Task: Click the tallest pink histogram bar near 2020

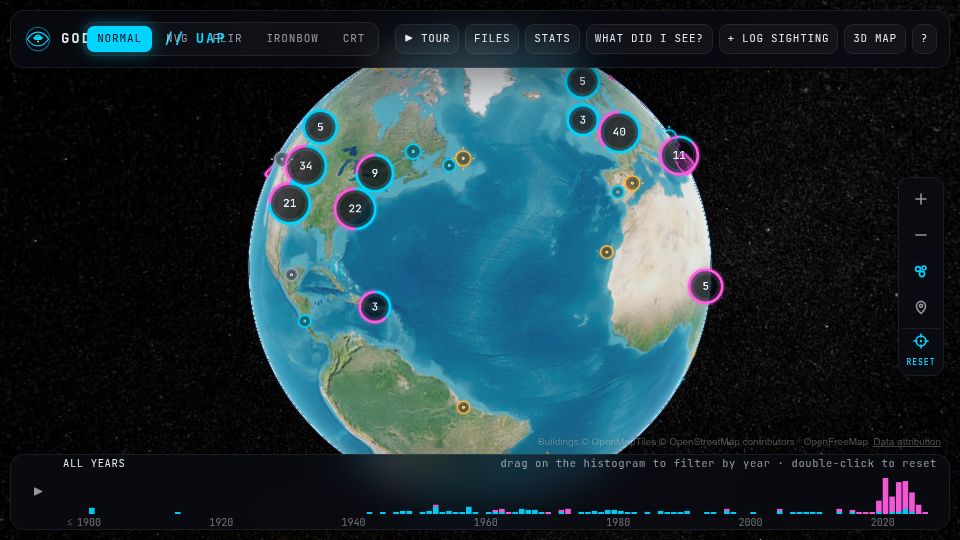Action: (885, 496)
